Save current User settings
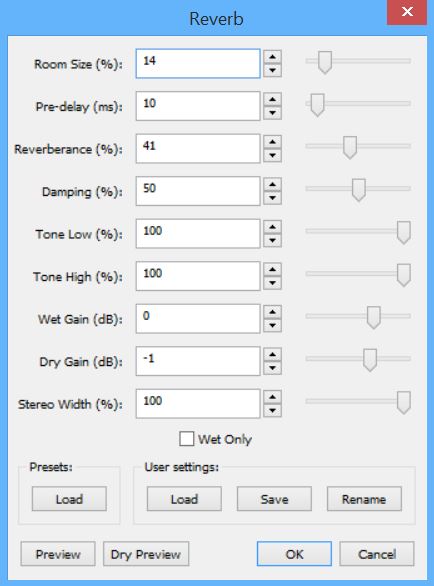Image resolution: width=434 pixels, height=586 pixels. [274, 499]
